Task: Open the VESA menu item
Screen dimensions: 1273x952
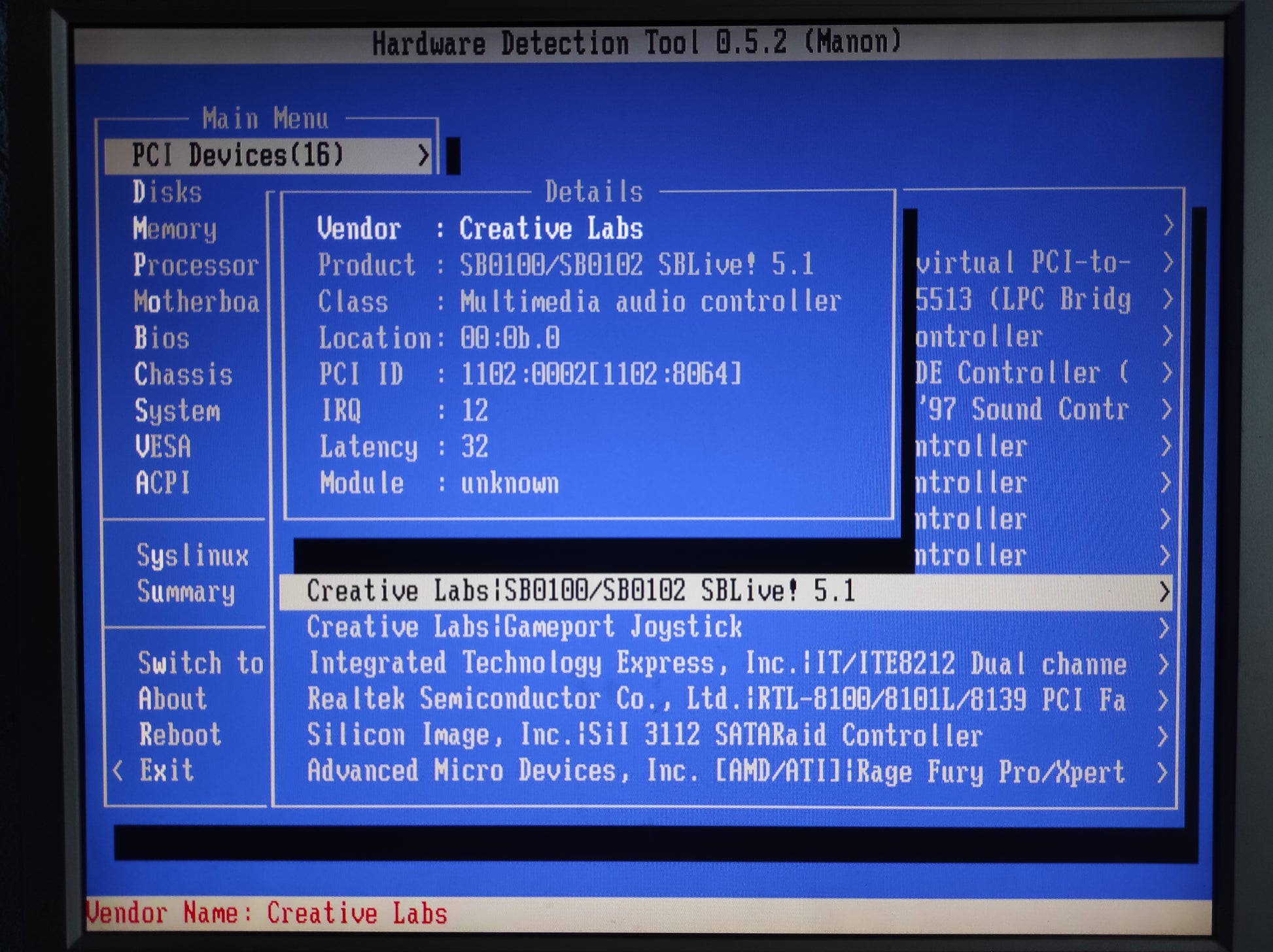Action: [163, 447]
